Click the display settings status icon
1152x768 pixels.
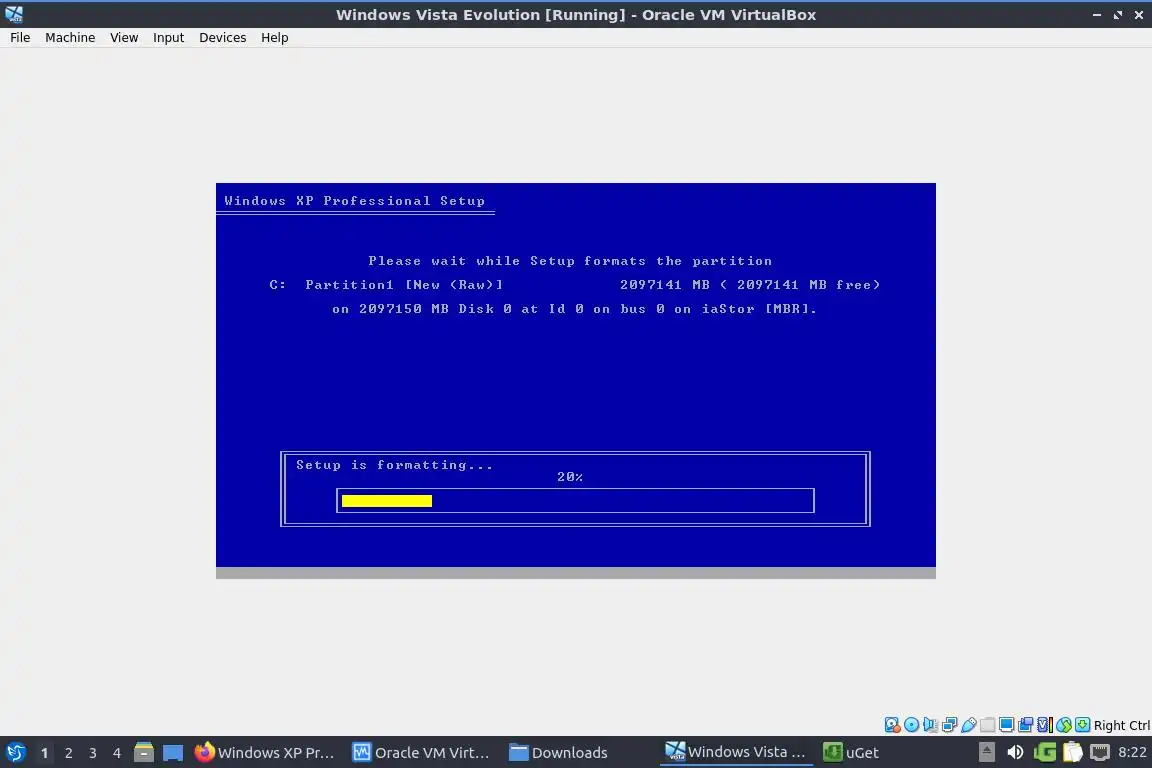[1007, 725]
